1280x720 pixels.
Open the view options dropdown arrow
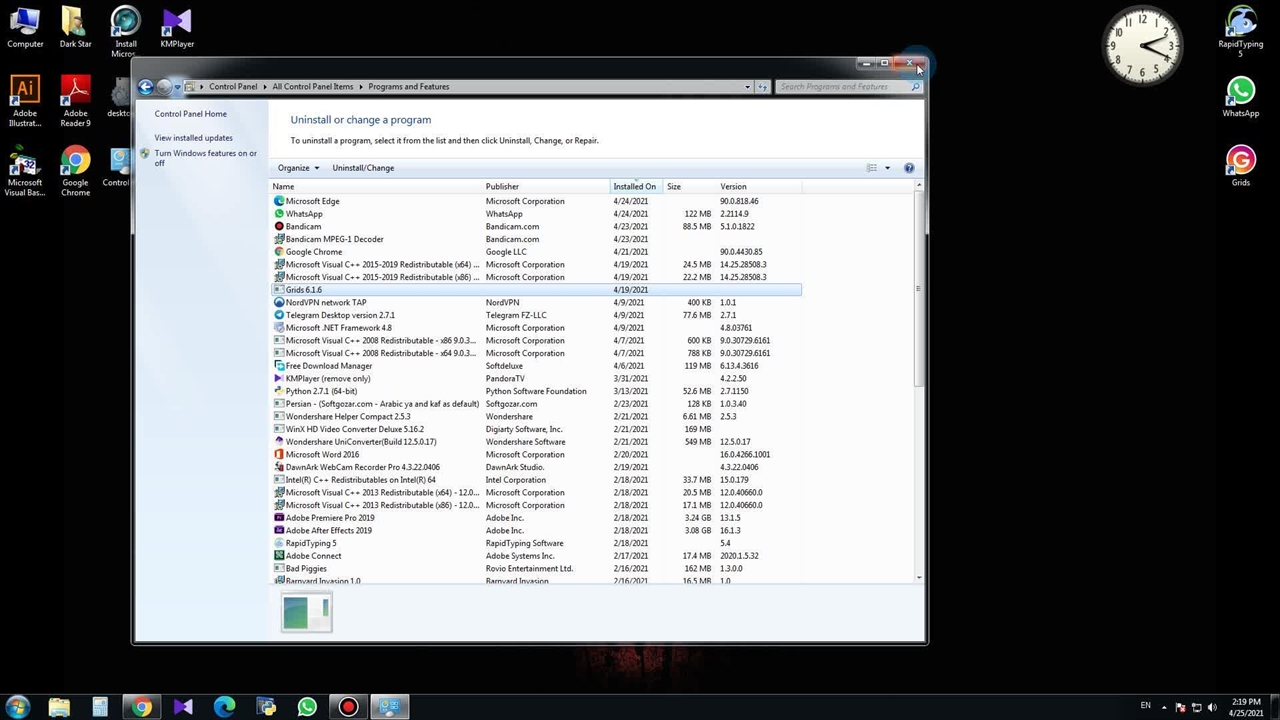[887, 168]
